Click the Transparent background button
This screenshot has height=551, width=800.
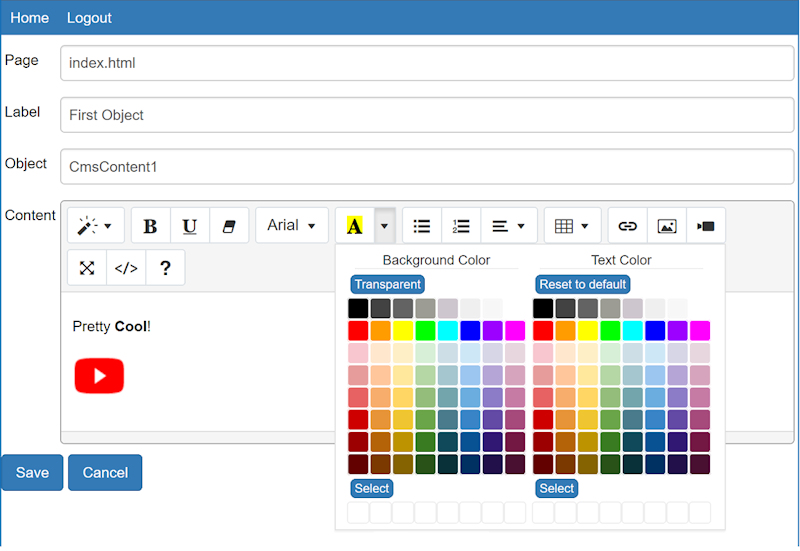[x=387, y=285]
